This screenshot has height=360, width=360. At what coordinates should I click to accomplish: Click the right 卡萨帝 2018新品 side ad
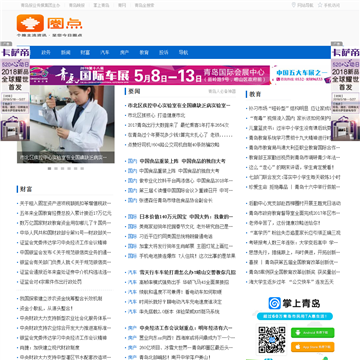345,94
